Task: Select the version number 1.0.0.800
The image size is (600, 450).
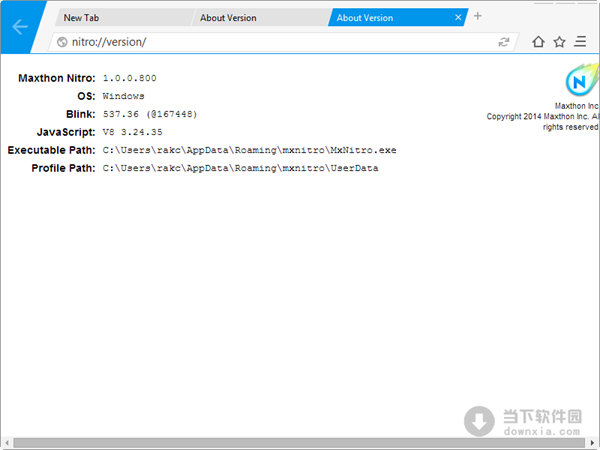Action: 129,78
